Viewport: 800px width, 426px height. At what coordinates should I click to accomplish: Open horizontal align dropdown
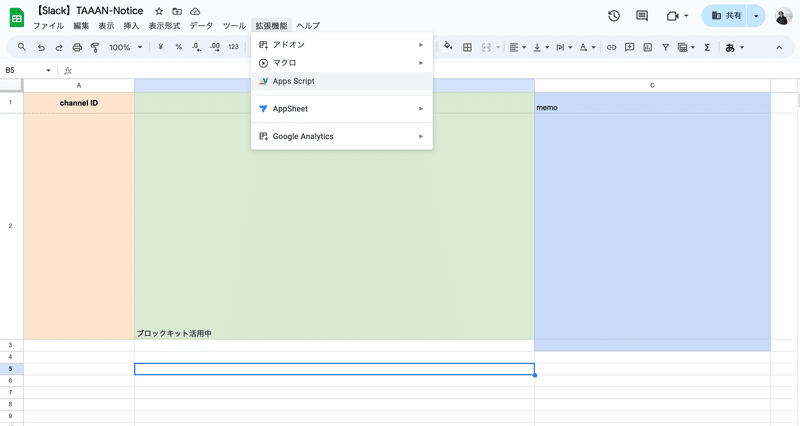tap(517, 47)
